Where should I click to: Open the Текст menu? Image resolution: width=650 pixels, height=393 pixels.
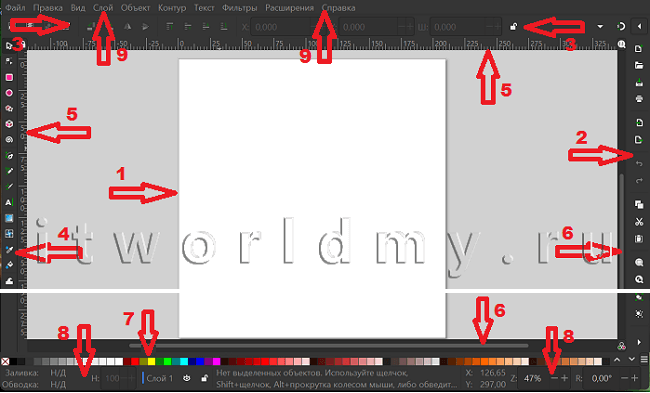(204, 8)
